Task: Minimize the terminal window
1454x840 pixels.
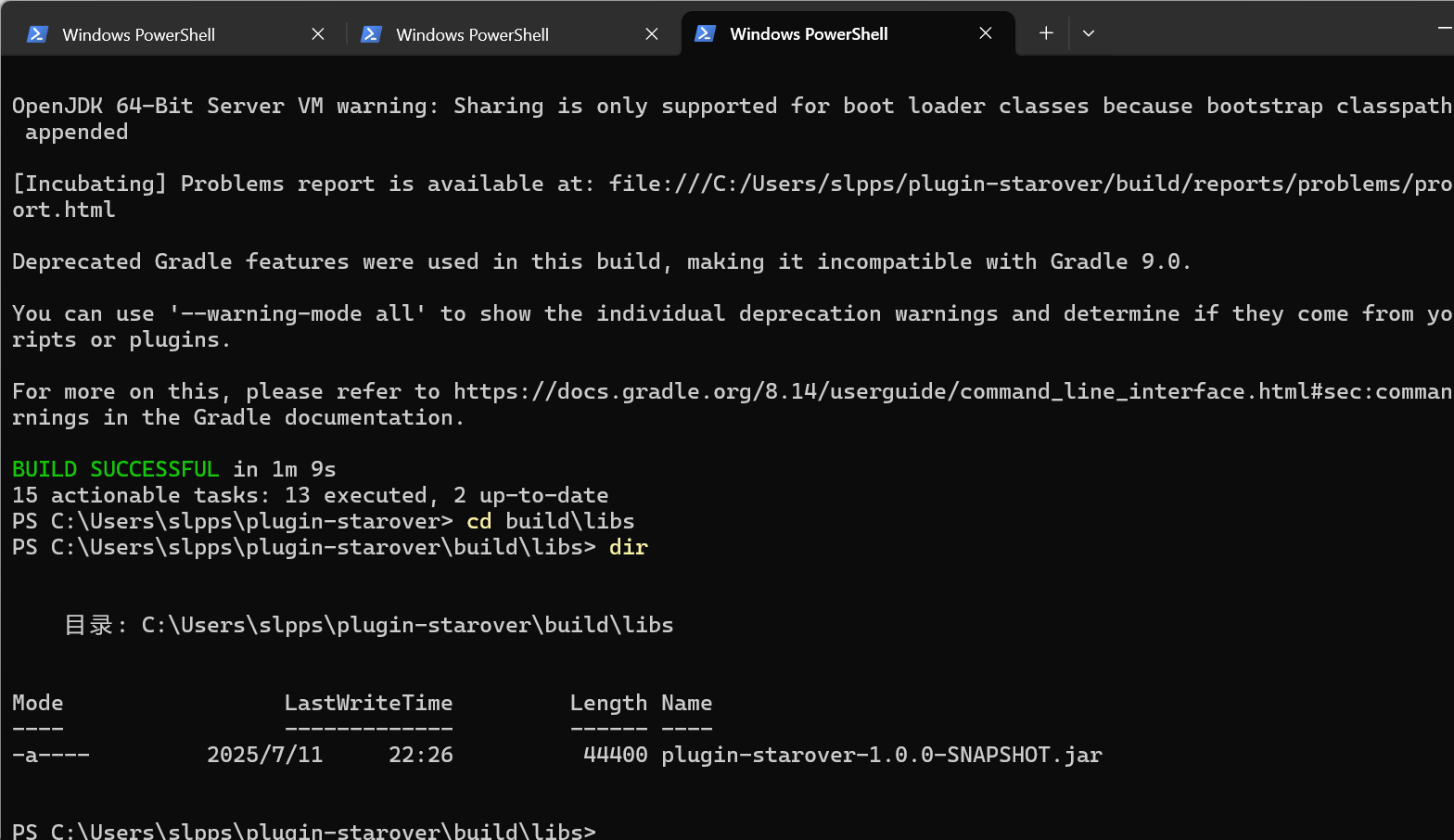Action: click(1443, 30)
